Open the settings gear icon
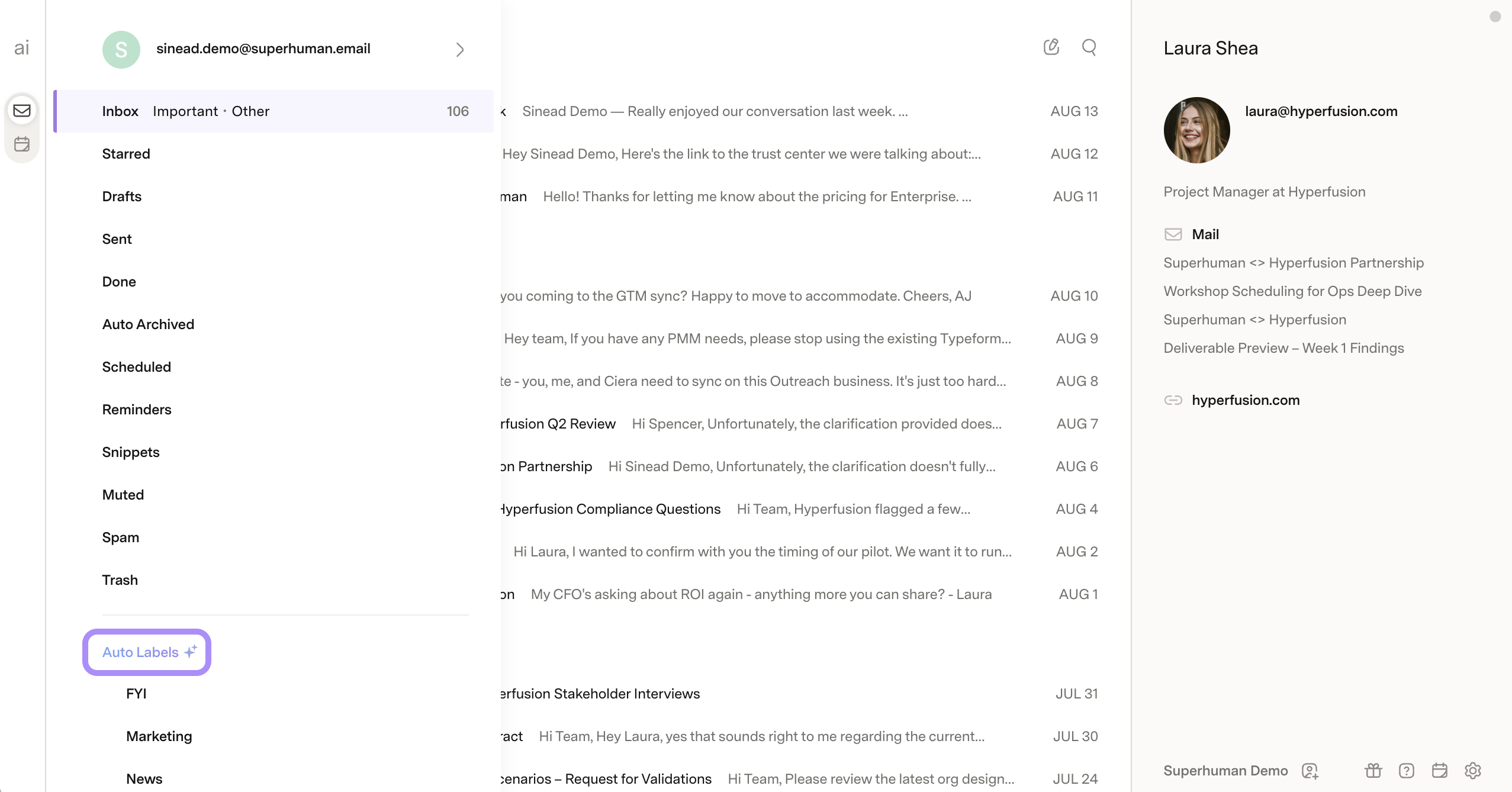This screenshot has height=792, width=1512. pos(1473,771)
